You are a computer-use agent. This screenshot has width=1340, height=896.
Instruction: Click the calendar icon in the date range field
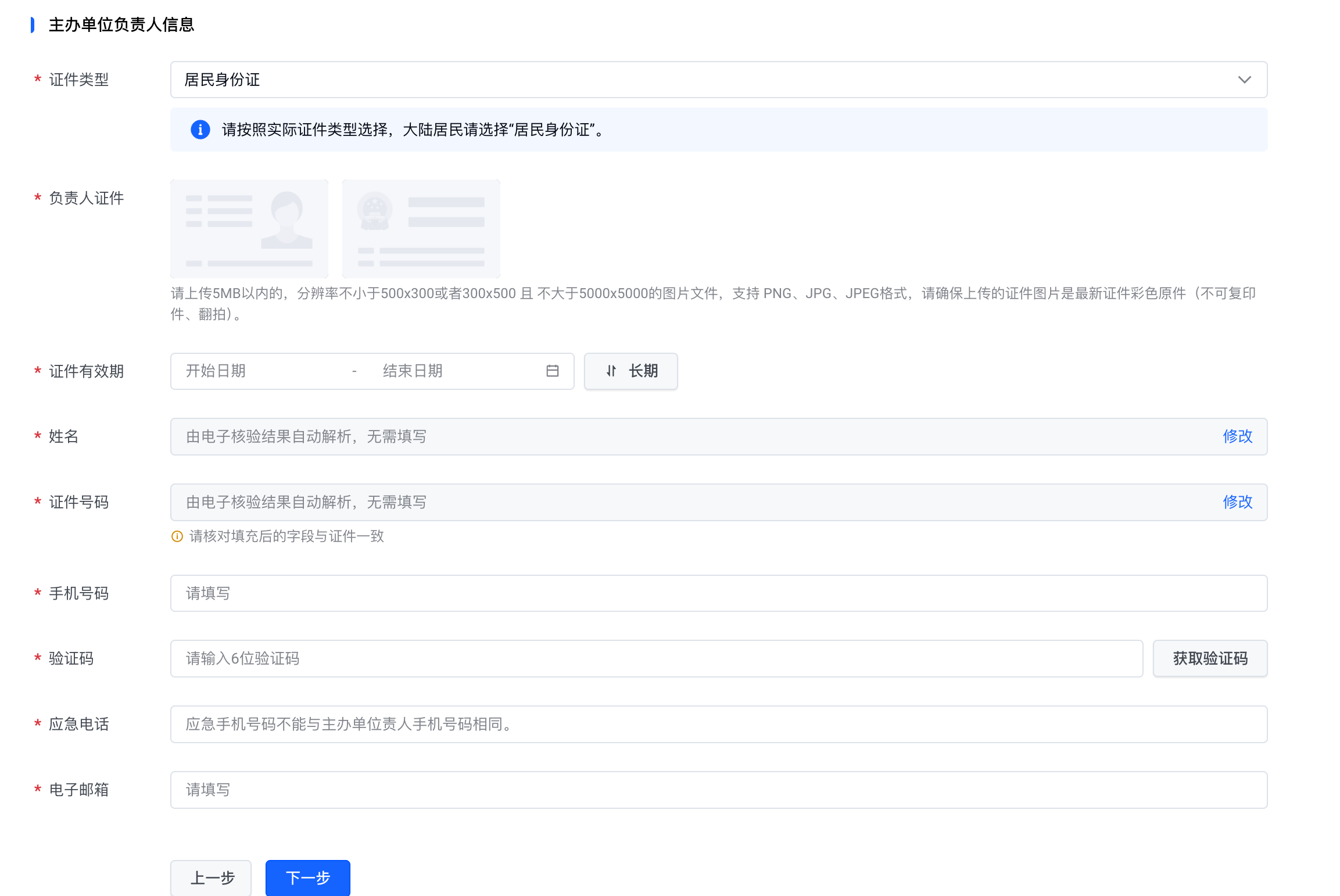click(x=552, y=371)
